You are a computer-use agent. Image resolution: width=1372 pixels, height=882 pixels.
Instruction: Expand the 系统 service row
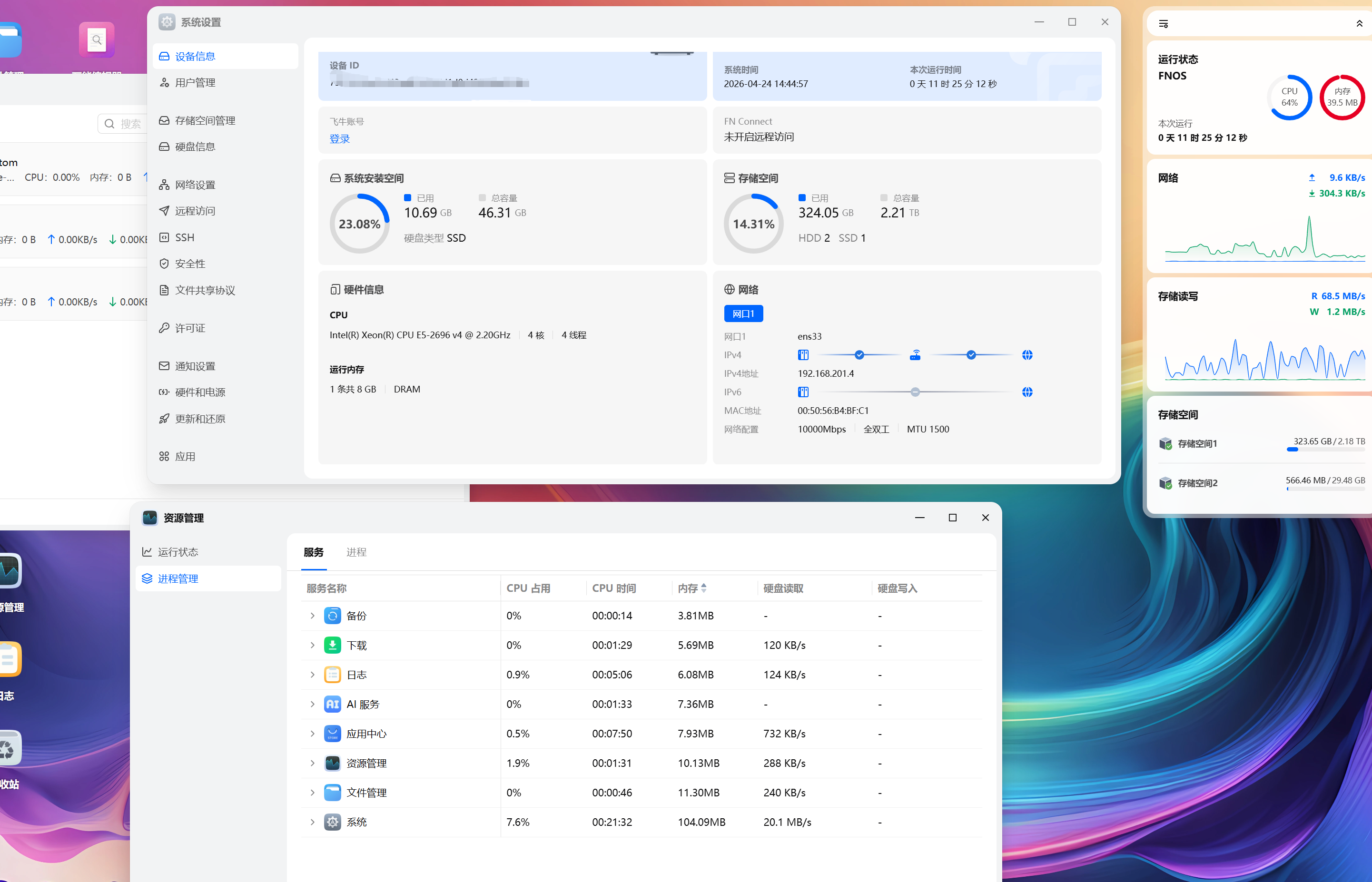pos(312,822)
